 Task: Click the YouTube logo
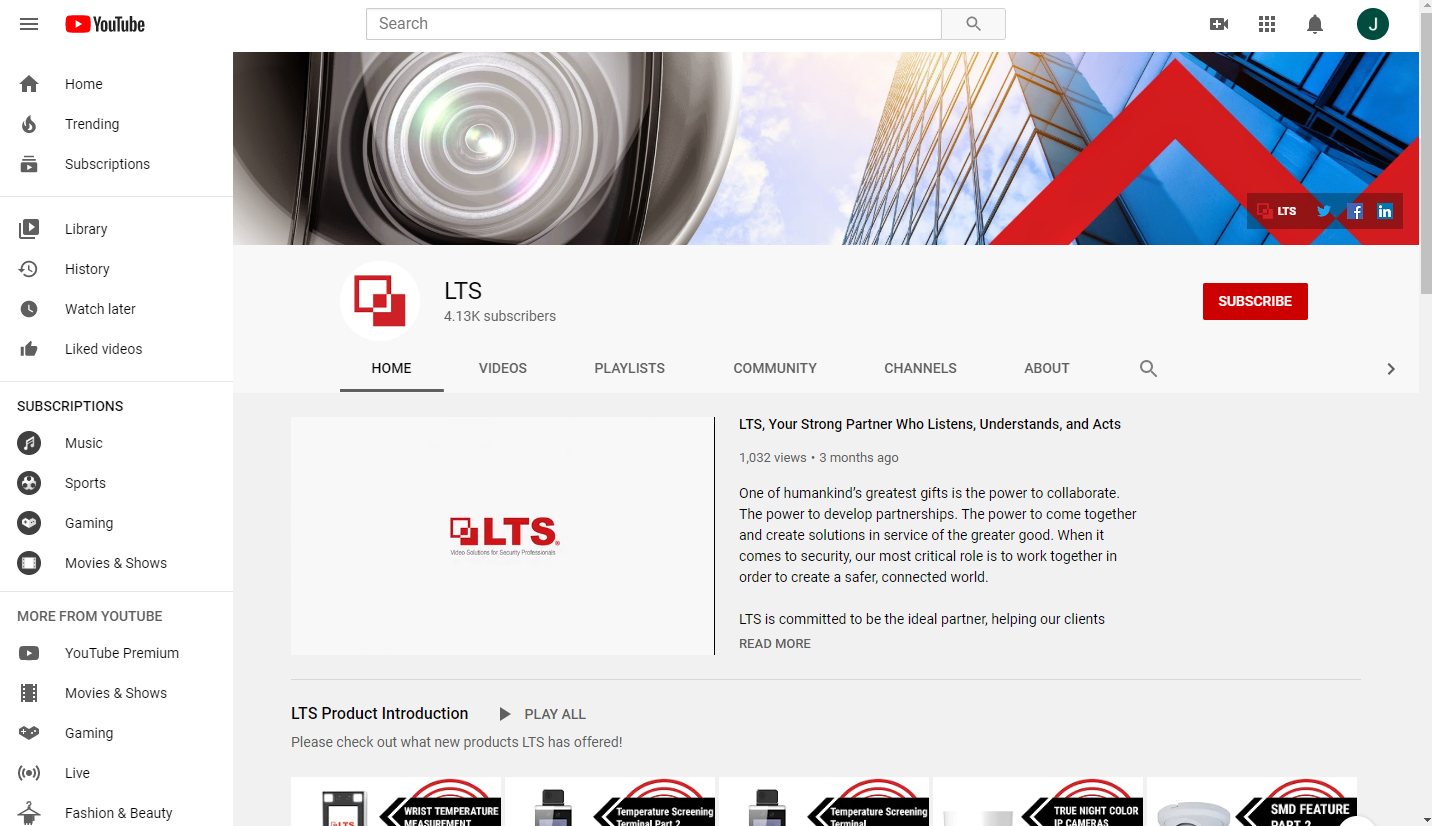pos(104,24)
